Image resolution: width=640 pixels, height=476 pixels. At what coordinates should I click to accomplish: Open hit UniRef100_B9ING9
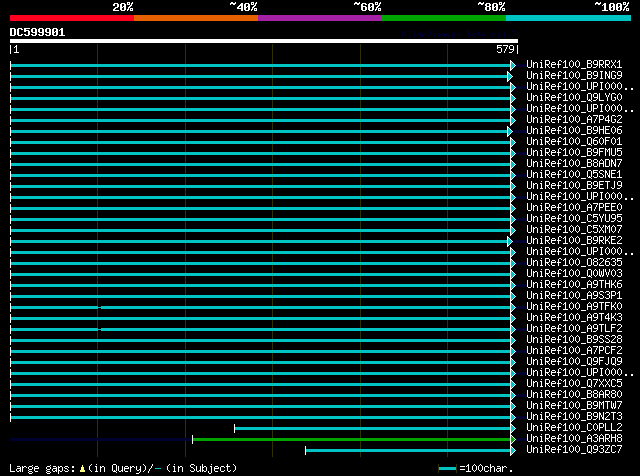click(574, 75)
